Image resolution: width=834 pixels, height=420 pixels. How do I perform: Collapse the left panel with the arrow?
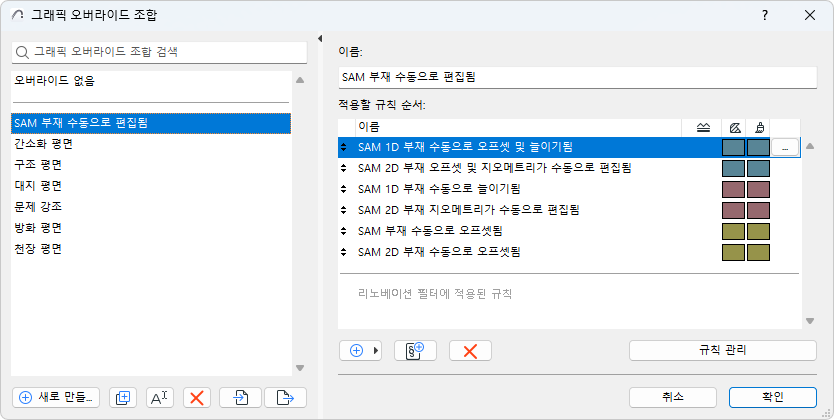320,38
